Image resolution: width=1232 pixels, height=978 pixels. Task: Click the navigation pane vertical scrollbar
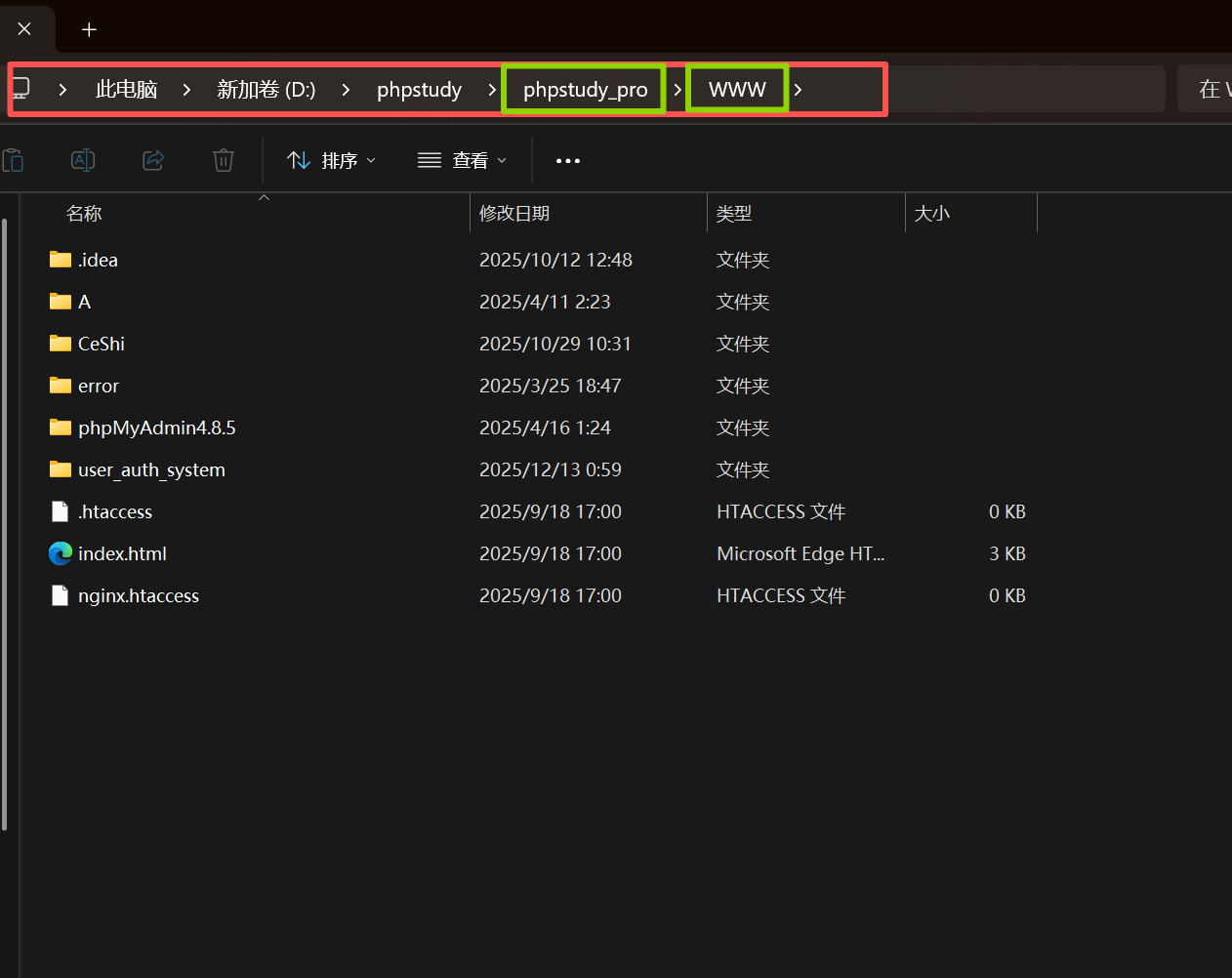point(5,524)
